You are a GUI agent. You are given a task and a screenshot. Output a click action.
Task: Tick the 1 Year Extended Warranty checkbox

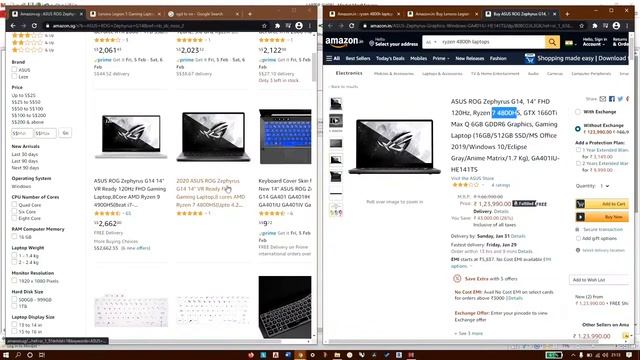click(578, 150)
